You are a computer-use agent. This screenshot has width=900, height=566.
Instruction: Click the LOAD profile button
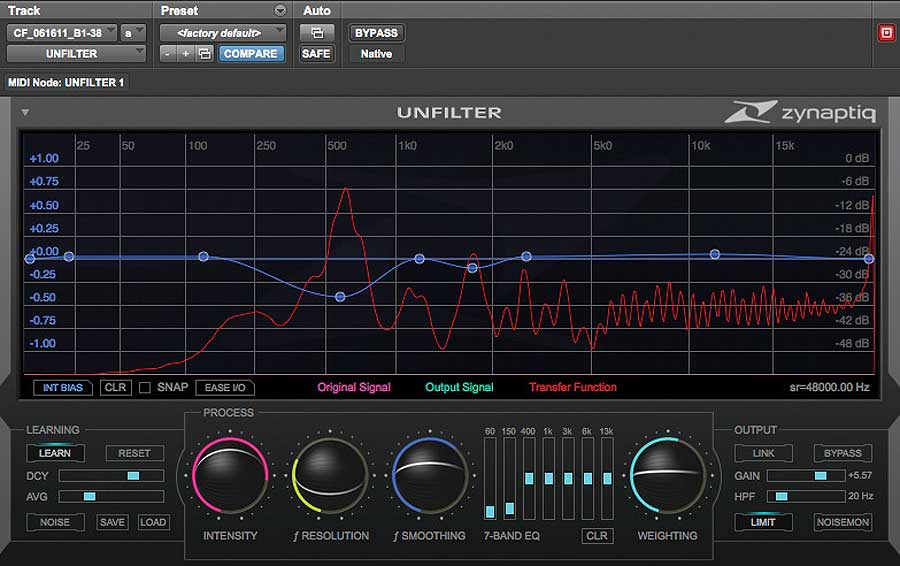point(153,522)
